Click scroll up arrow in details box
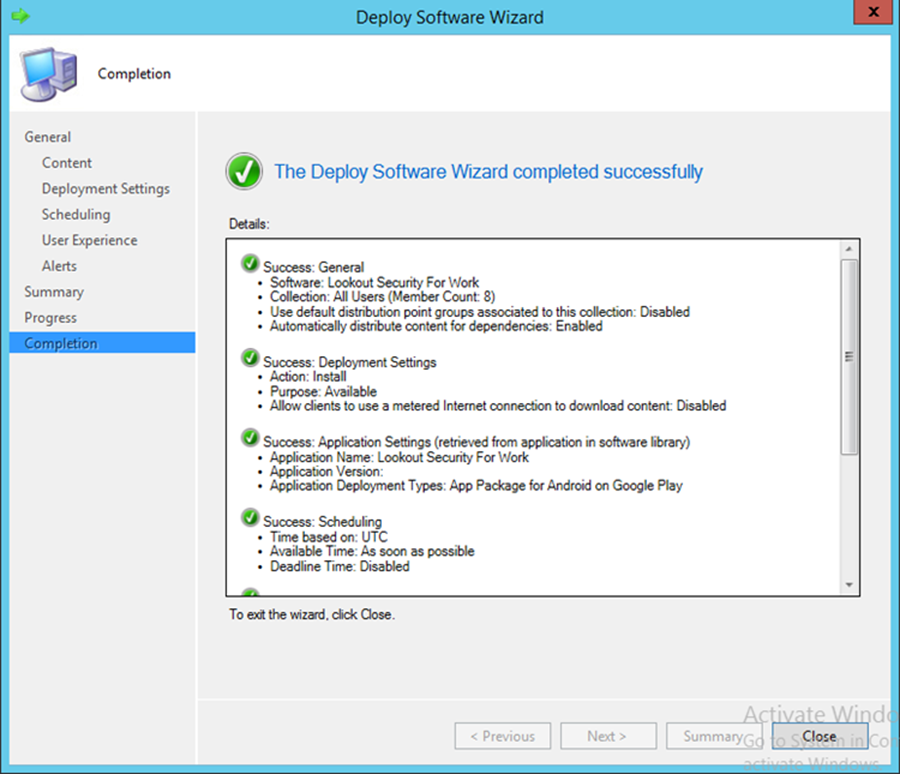The width and height of the screenshot is (900, 774). [849, 249]
